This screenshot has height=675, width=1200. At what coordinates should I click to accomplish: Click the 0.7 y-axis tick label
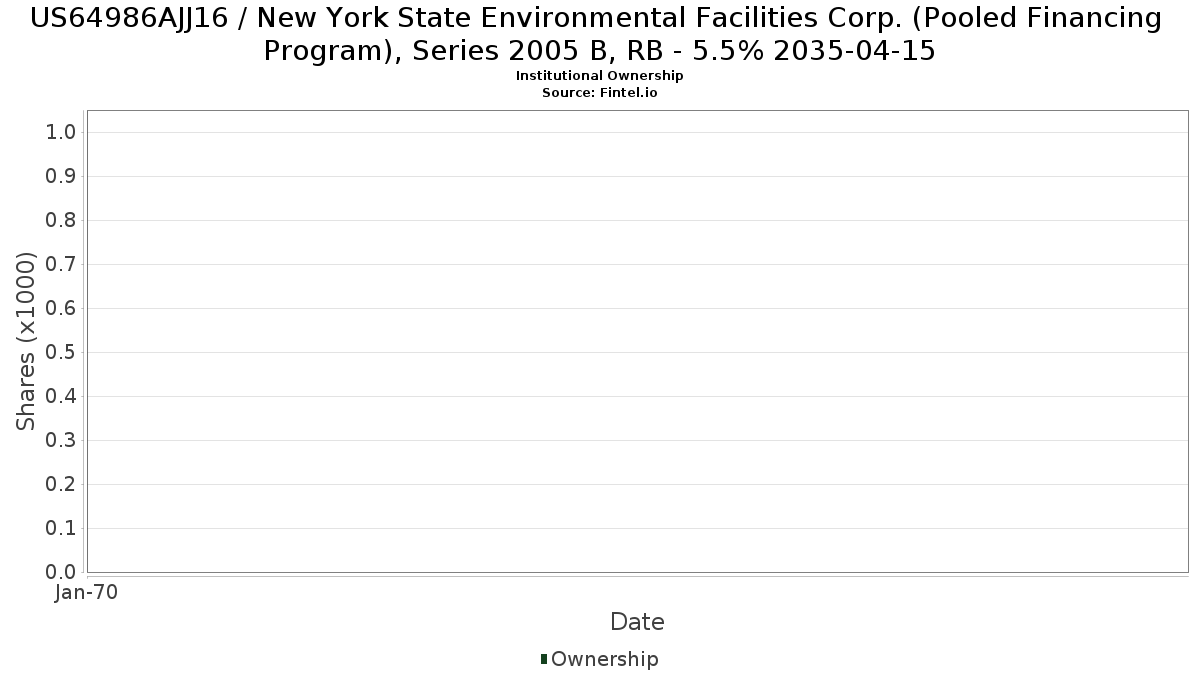62,265
